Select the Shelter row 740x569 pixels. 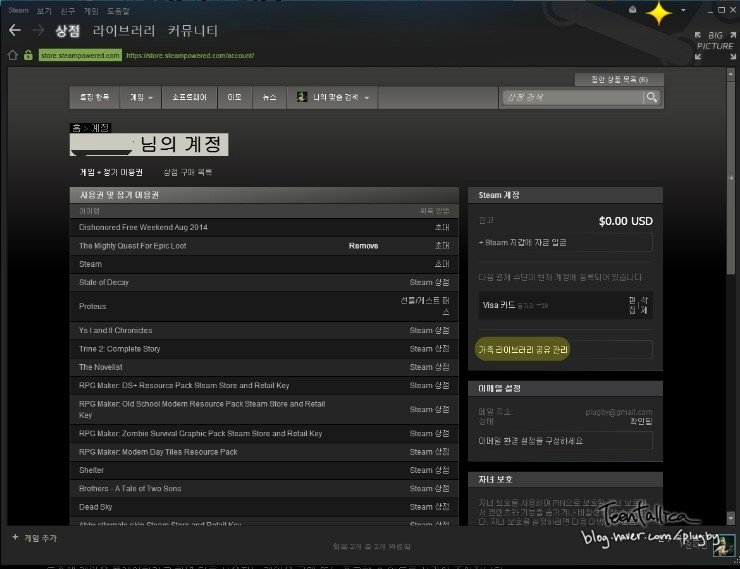click(264, 470)
